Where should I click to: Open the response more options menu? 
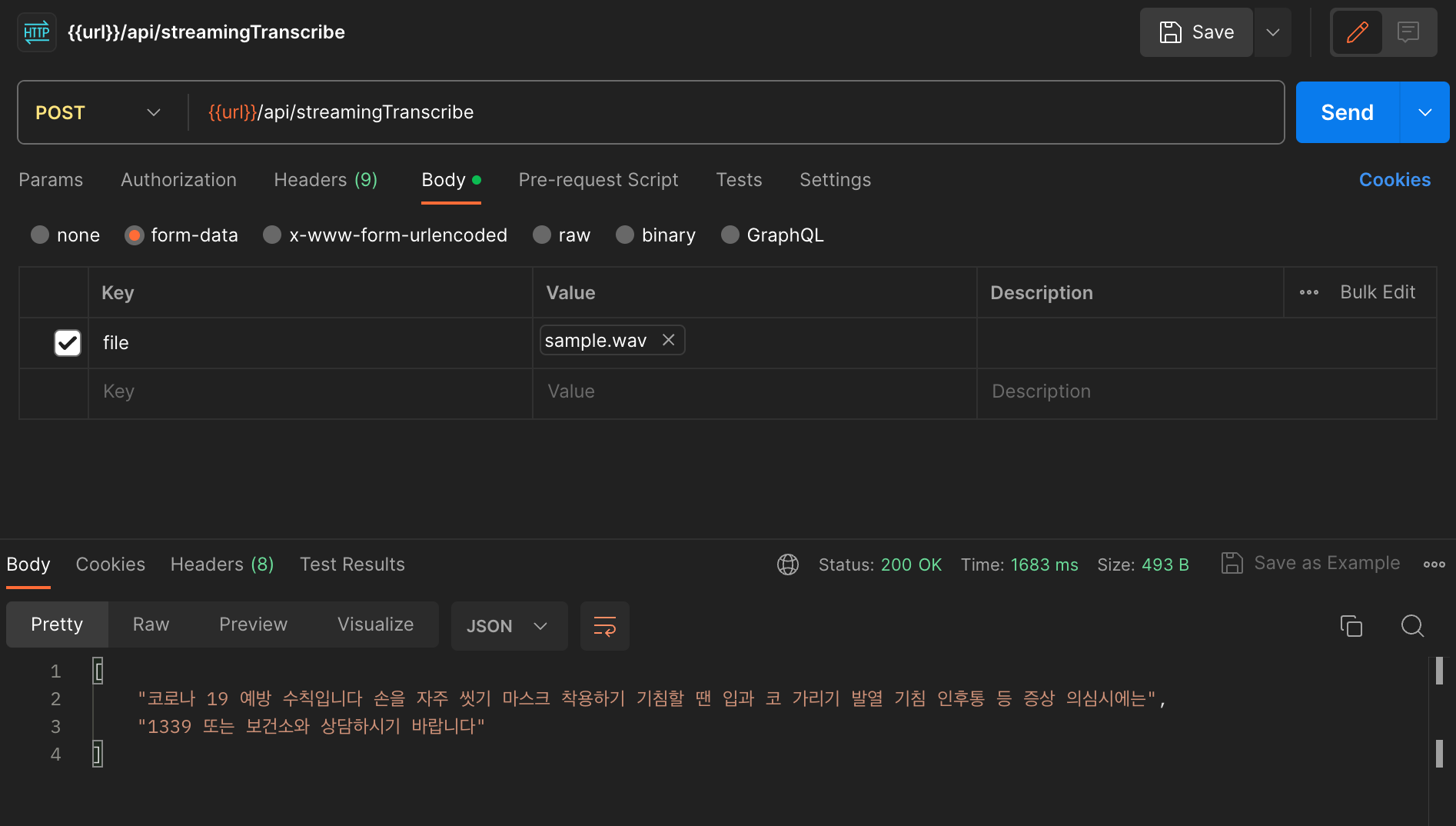[1434, 565]
